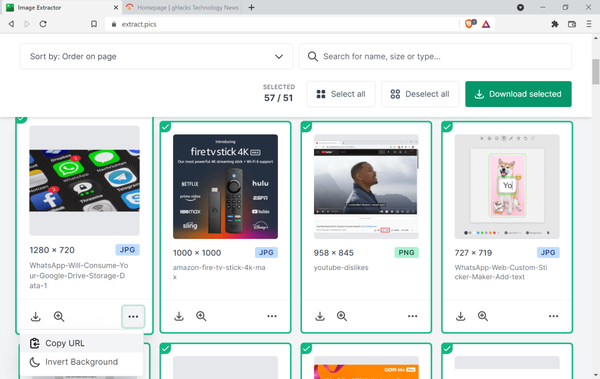Close the WhatsApp image more-options menu

tap(133, 317)
